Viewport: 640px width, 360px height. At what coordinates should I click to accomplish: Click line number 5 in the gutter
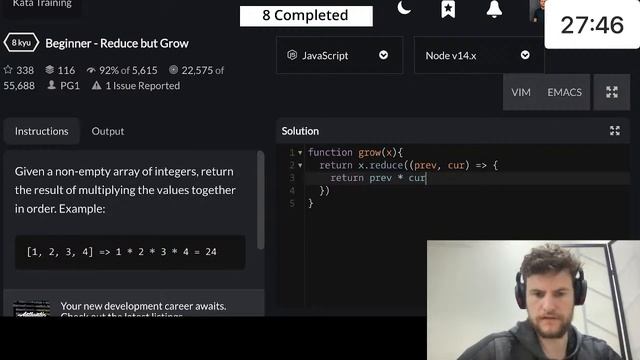point(292,203)
